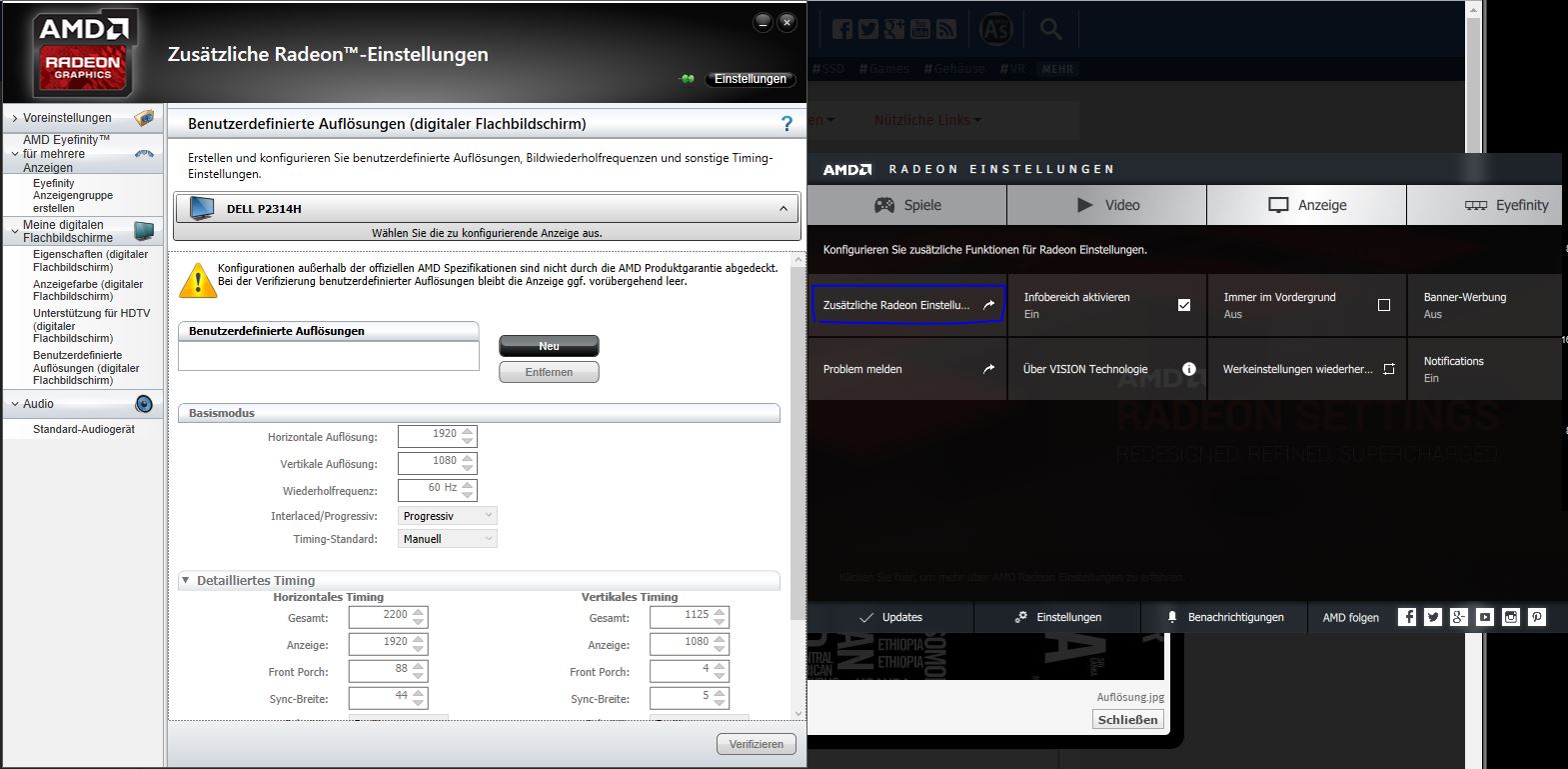The width and height of the screenshot is (1568, 769).
Task: Collapse the Audio sidebar group
Action: click(x=15, y=404)
